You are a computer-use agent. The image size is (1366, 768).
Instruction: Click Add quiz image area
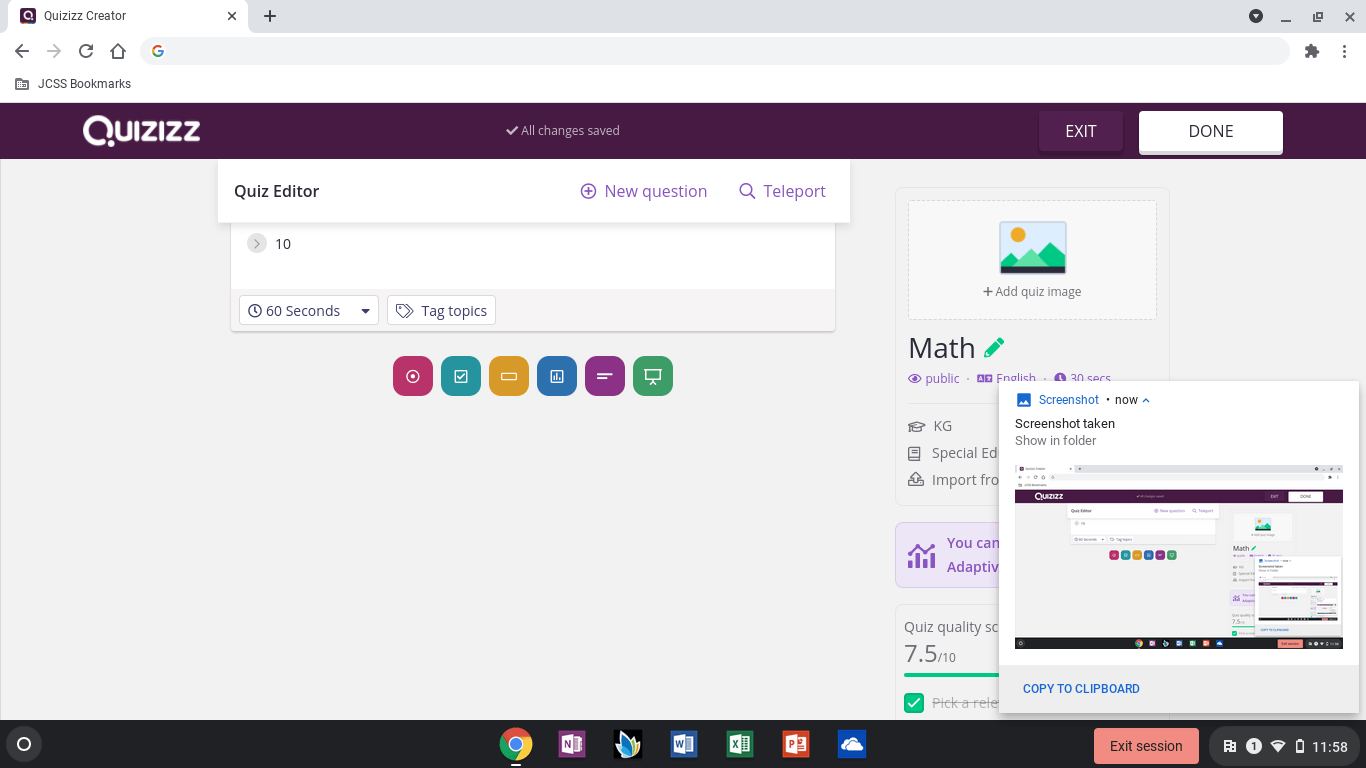[x=1032, y=260]
